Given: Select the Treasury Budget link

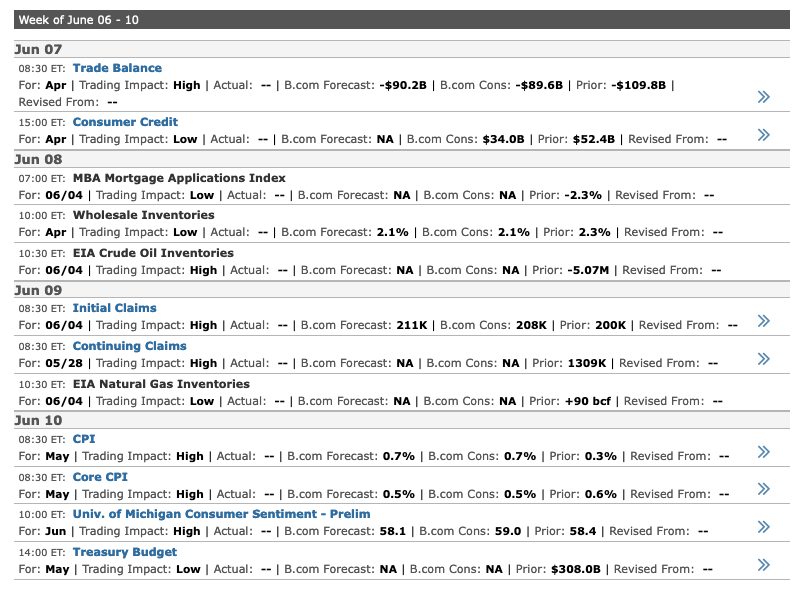Looking at the screenshot, I should pos(124,552).
